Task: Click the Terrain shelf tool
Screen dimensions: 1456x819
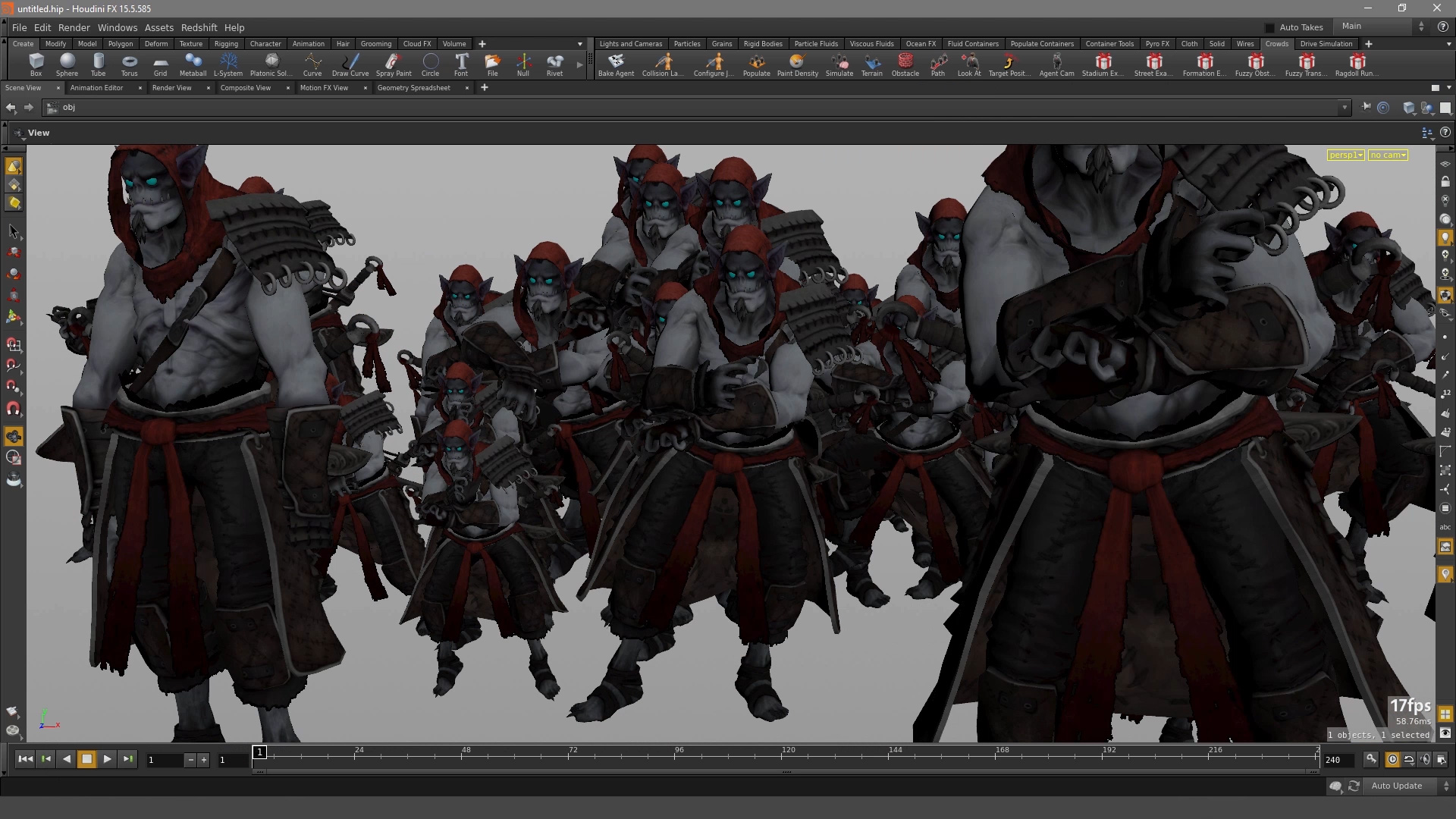Action: pos(871,64)
